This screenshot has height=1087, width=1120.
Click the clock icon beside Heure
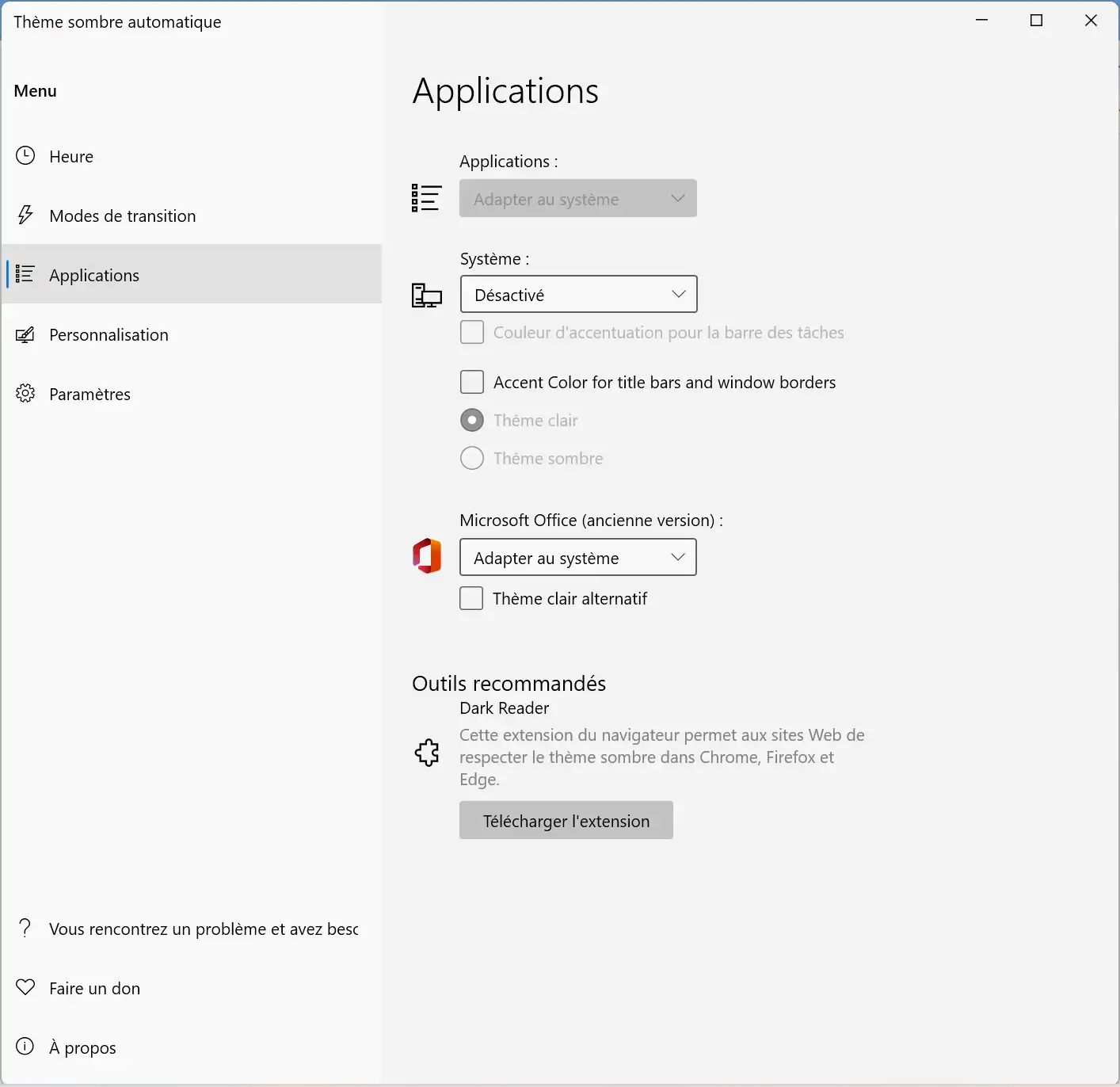tap(25, 155)
